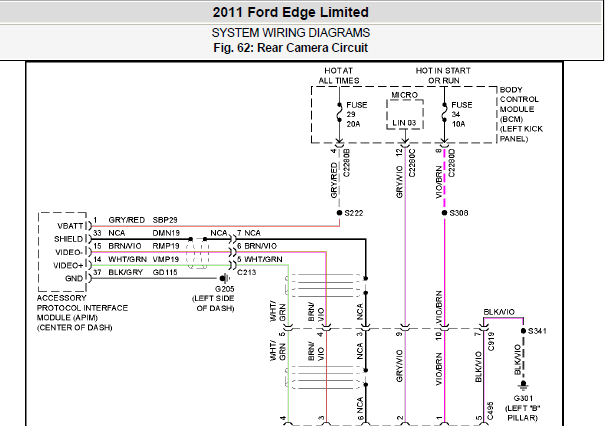The height and width of the screenshot is (426, 607).
Task: Select the "VIDEO+" pin label
Action: tap(68, 265)
